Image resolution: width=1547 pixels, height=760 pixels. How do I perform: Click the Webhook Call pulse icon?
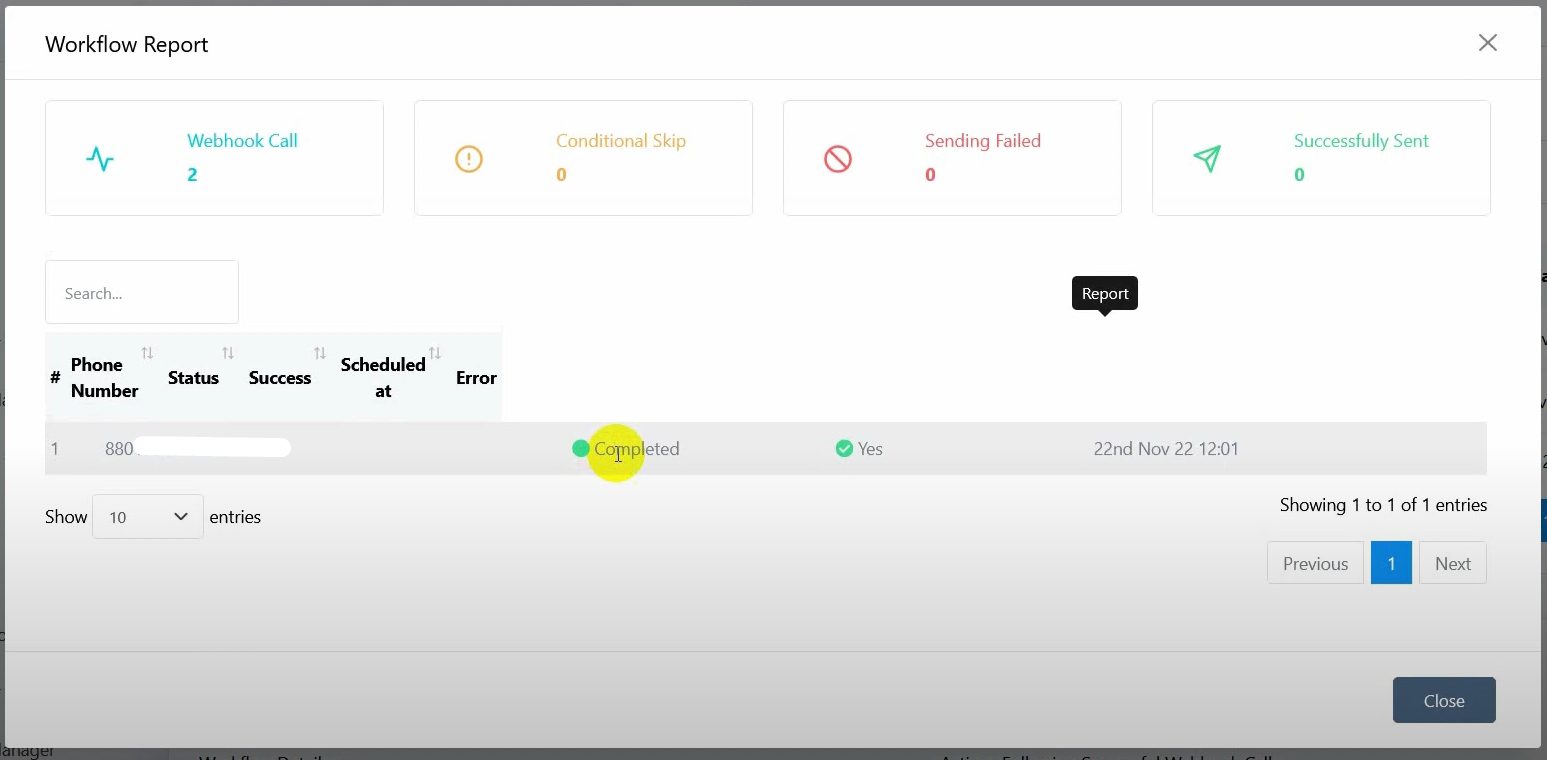(x=100, y=159)
